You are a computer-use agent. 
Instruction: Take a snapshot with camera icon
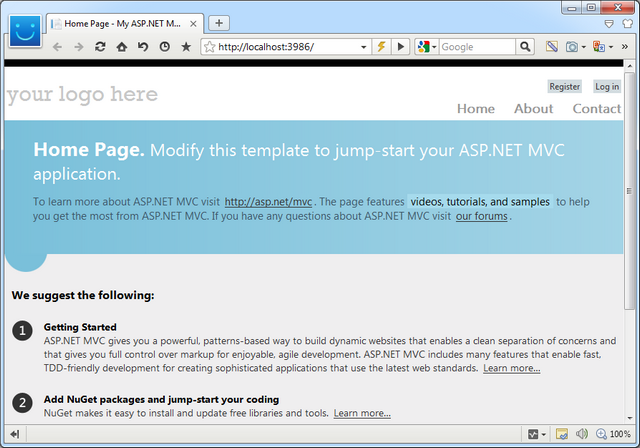click(572, 47)
